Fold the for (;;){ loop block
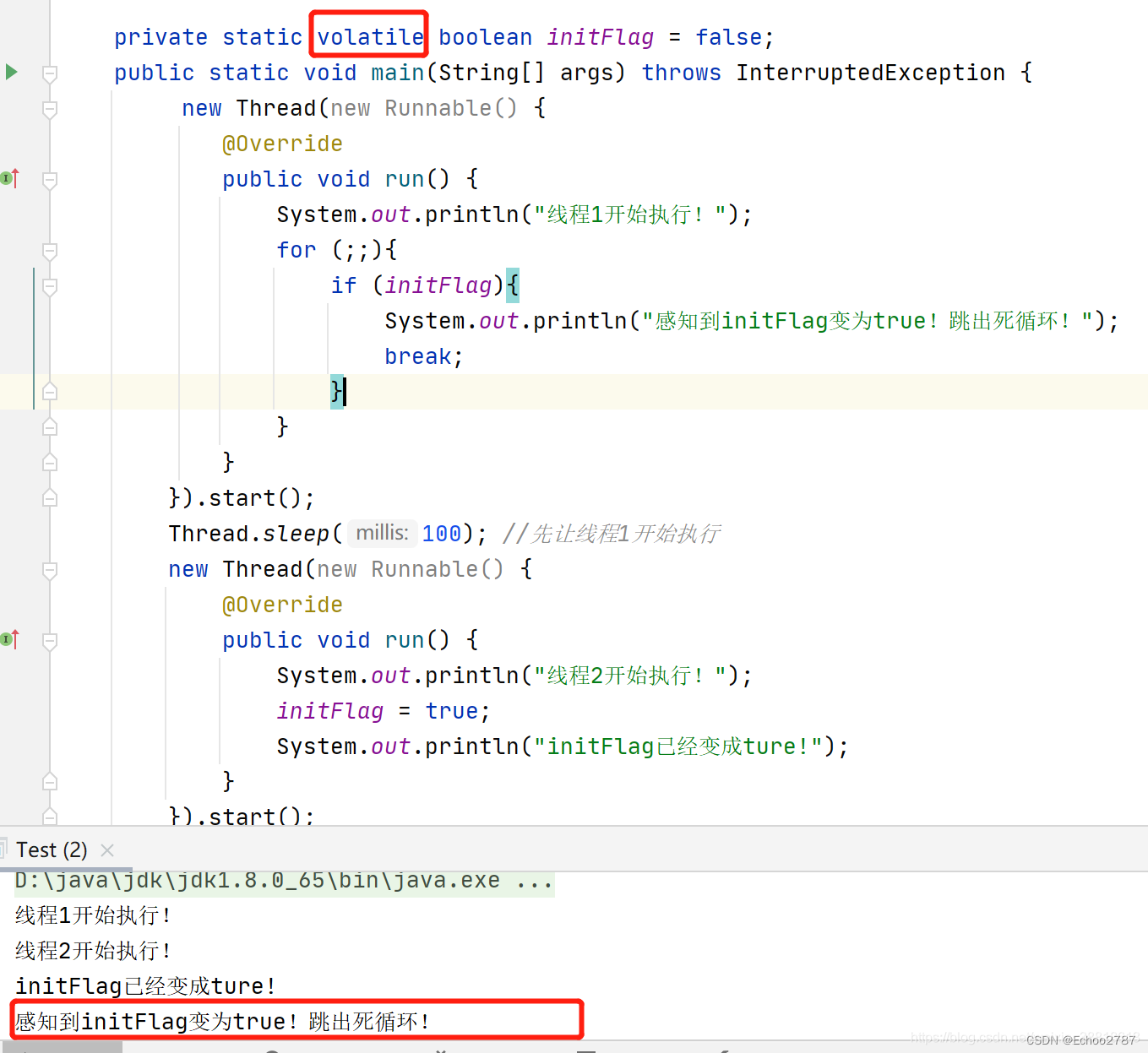This screenshot has width=1148, height=1053. coord(50,251)
